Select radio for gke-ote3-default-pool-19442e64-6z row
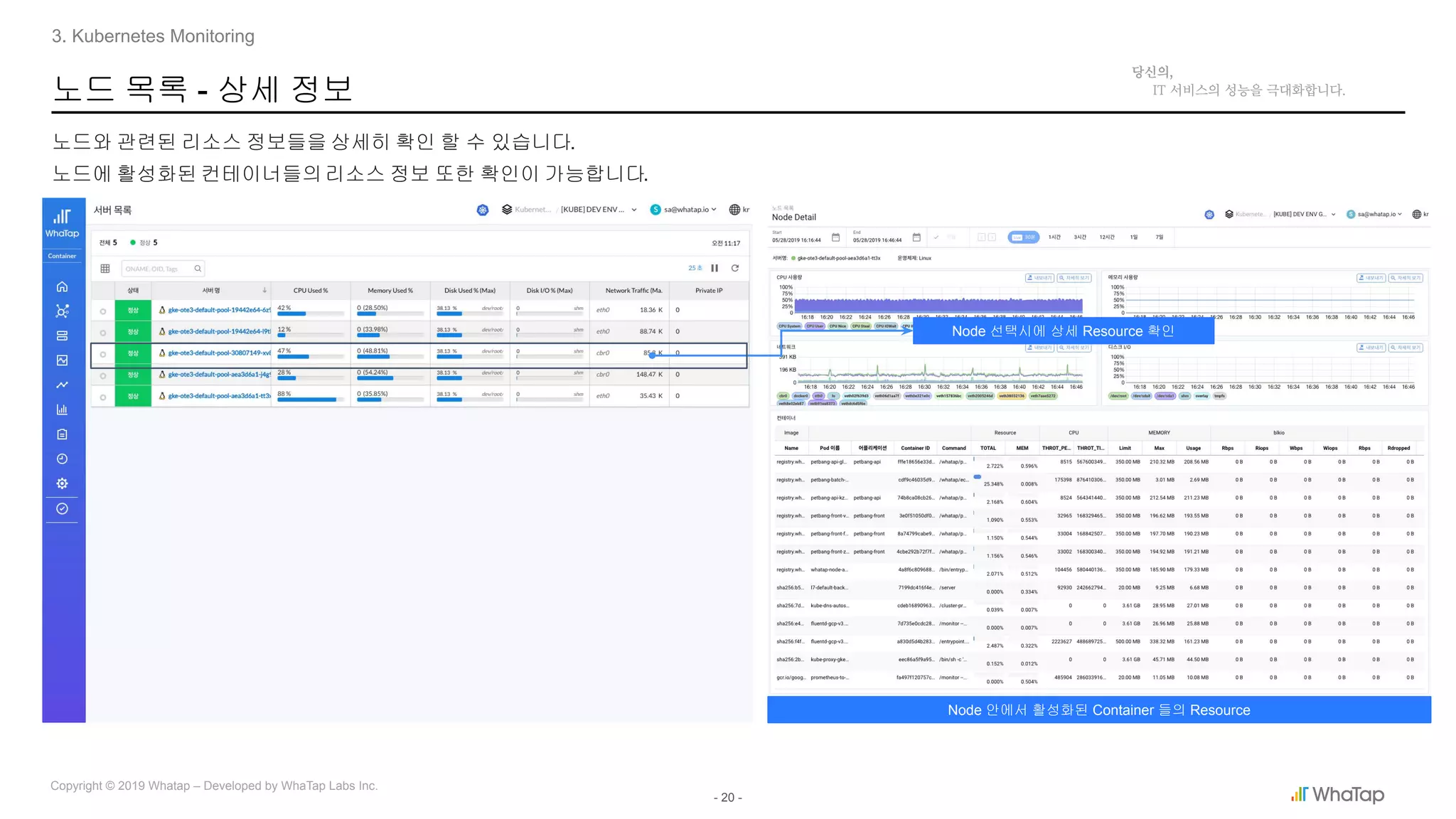 point(103,311)
